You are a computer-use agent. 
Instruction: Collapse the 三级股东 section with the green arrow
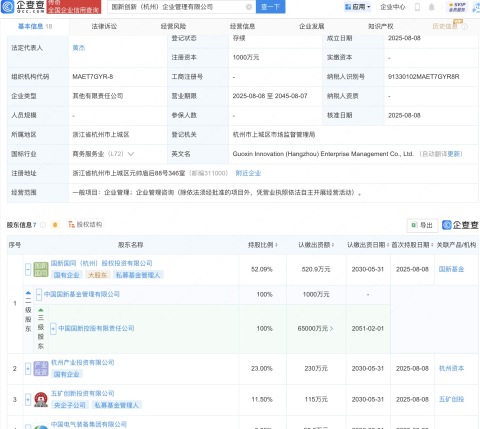[41, 310]
